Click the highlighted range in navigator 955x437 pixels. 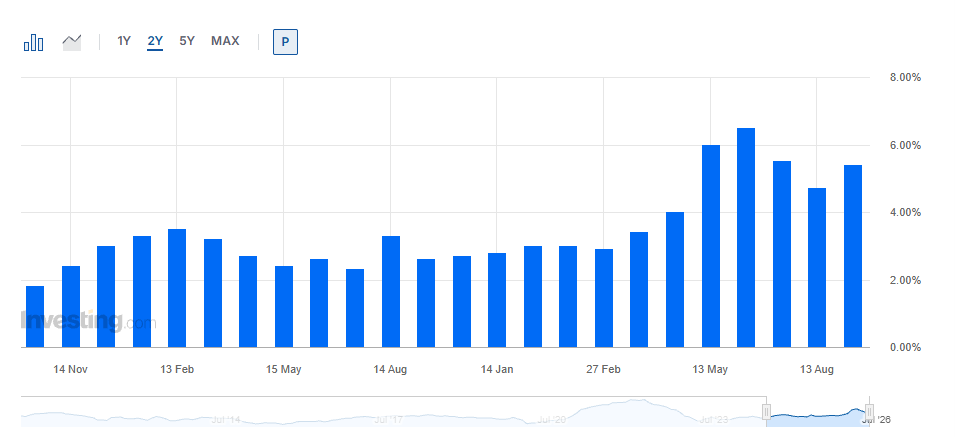818,413
